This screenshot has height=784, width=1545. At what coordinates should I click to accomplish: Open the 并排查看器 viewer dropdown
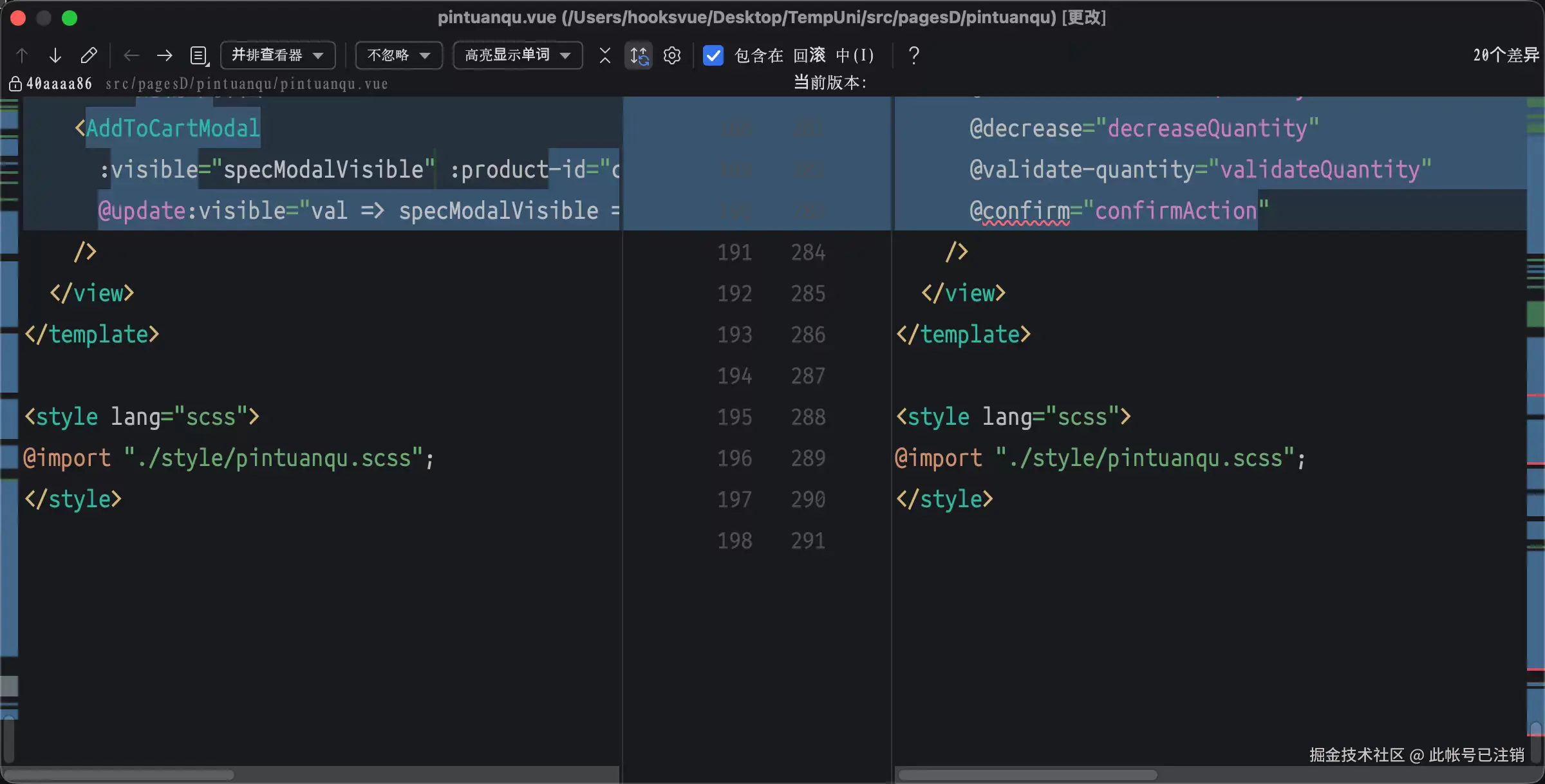point(277,55)
